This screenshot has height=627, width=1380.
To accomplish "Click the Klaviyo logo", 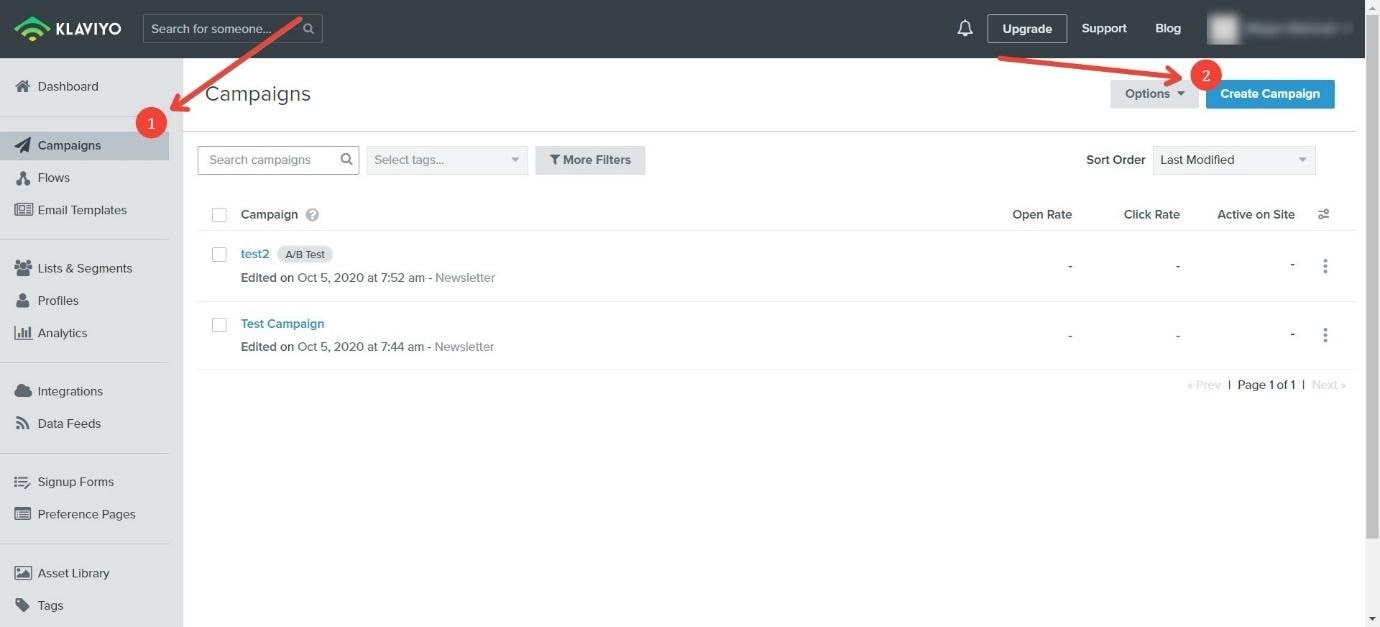I will (x=68, y=29).
